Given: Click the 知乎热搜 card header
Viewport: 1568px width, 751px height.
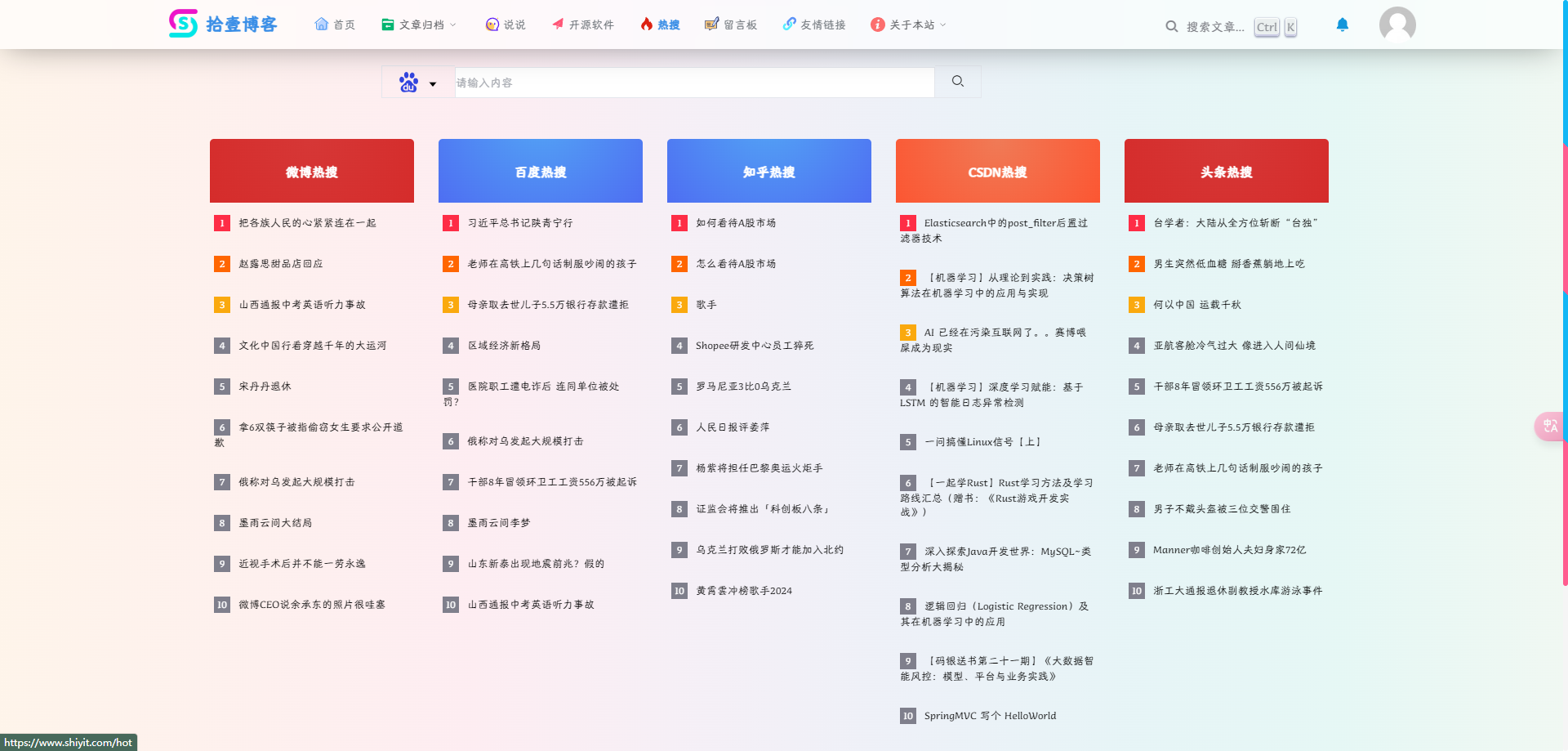Looking at the screenshot, I should click(769, 171).
